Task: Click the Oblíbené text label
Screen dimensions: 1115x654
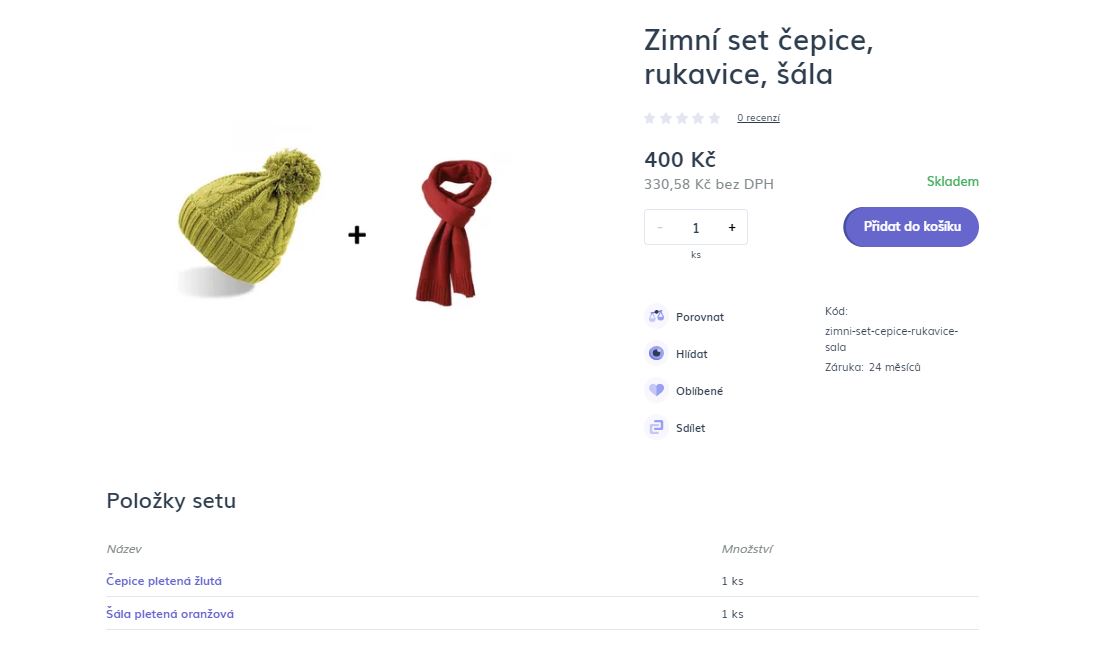Action: tap(699, 391)
